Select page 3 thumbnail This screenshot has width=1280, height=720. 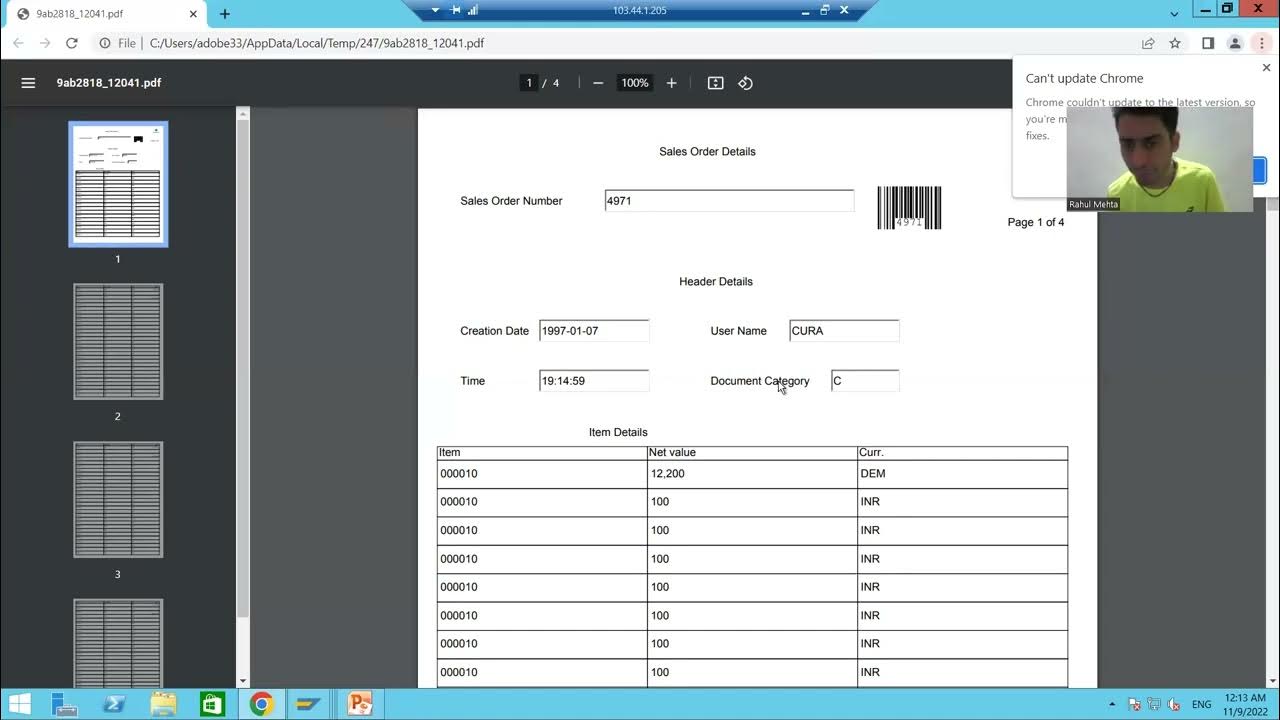tap(118, 500)
